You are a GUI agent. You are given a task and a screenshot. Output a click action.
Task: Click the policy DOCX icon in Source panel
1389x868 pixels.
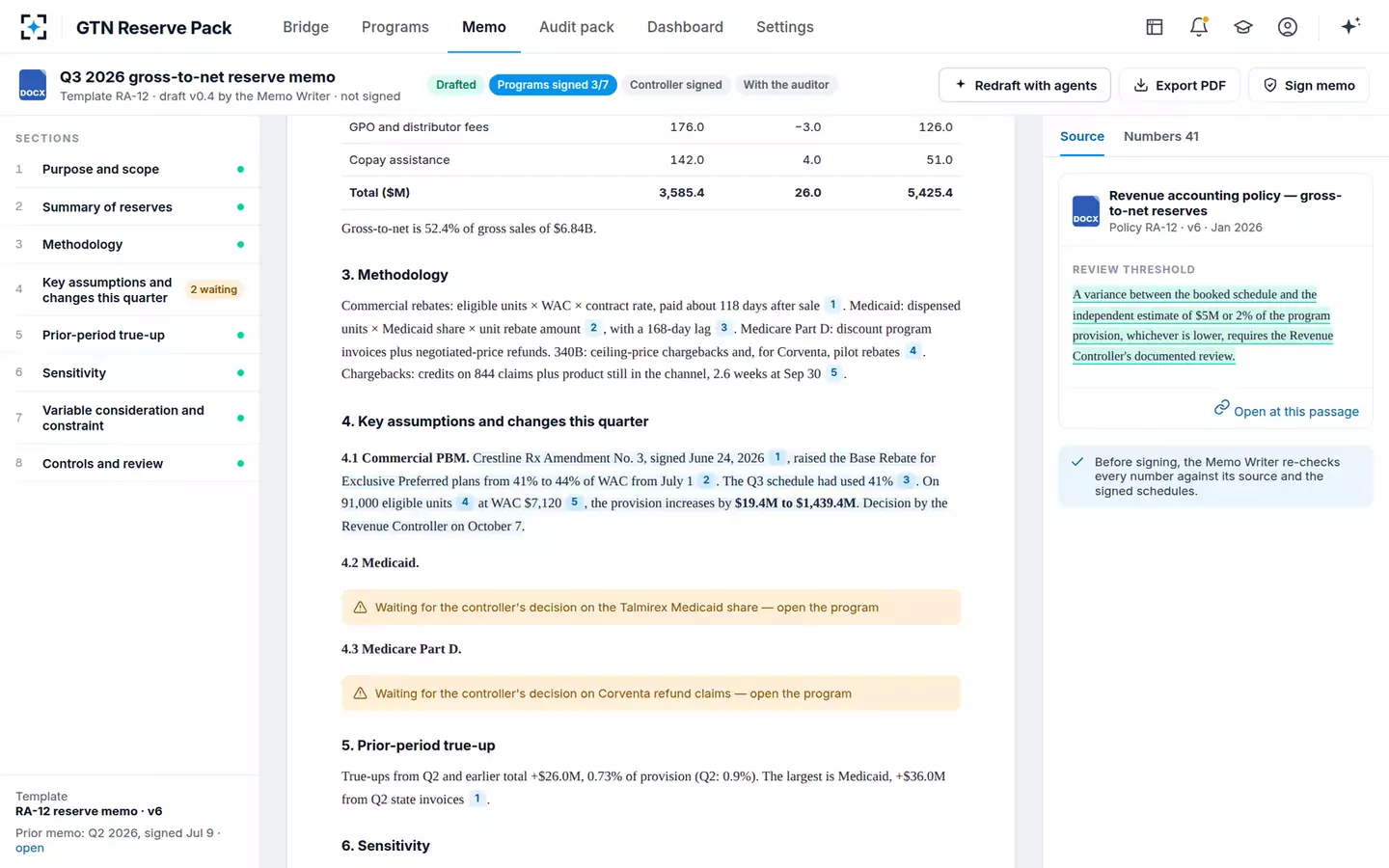tap(1086, 211)
